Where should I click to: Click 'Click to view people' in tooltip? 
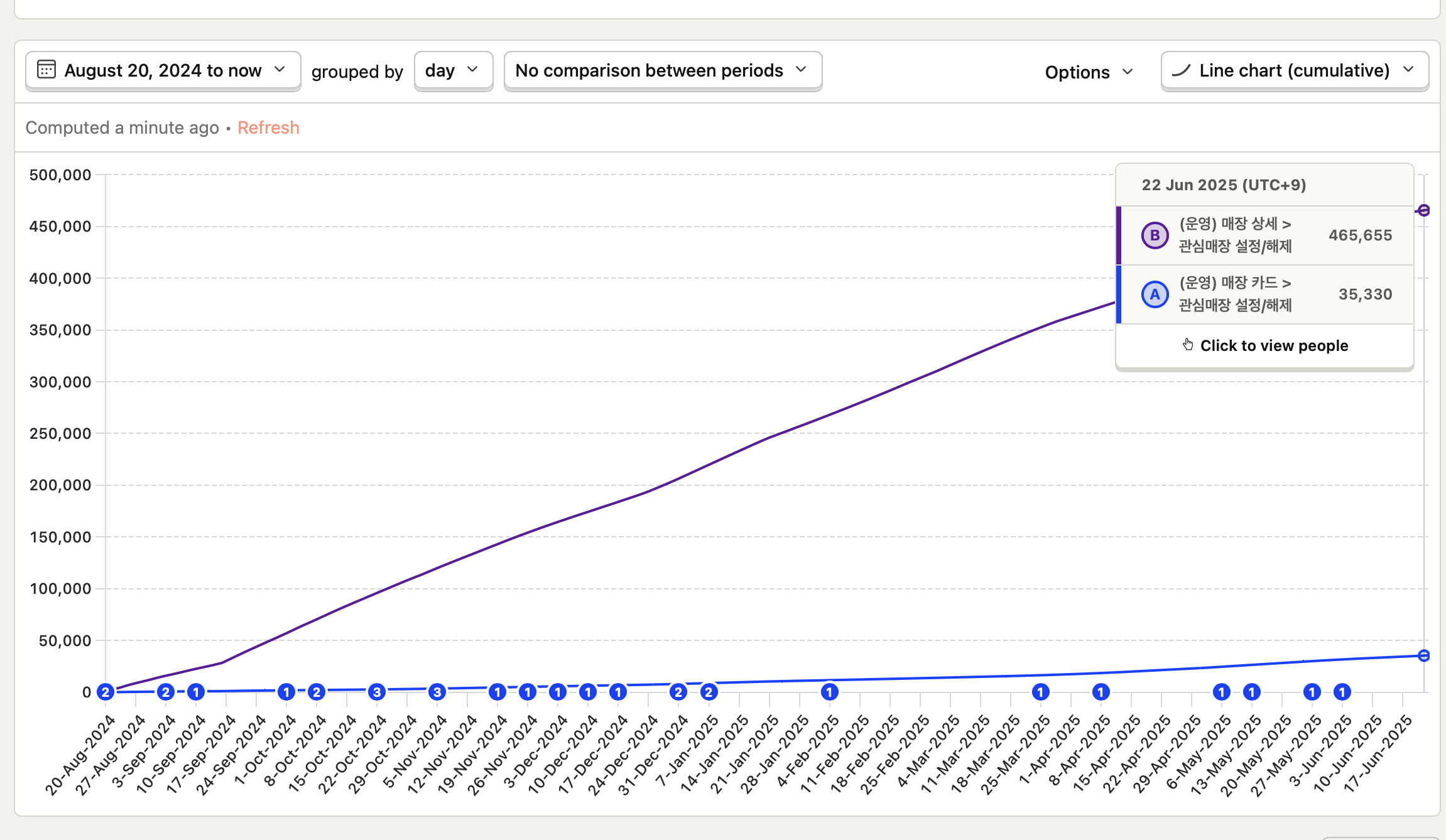click(x=1273, y=345)
